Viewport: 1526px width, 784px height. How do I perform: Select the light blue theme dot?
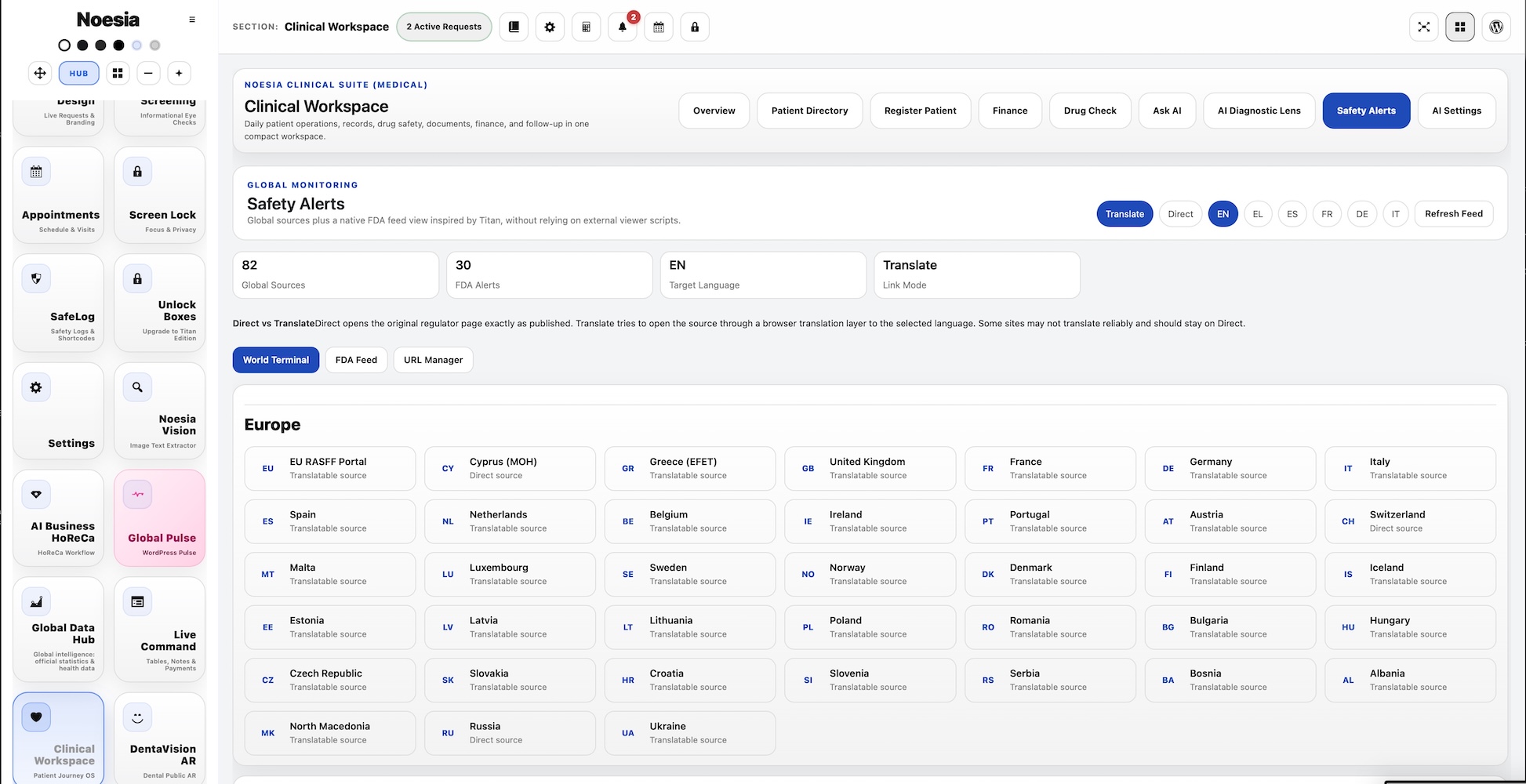[x=136, y=45]
